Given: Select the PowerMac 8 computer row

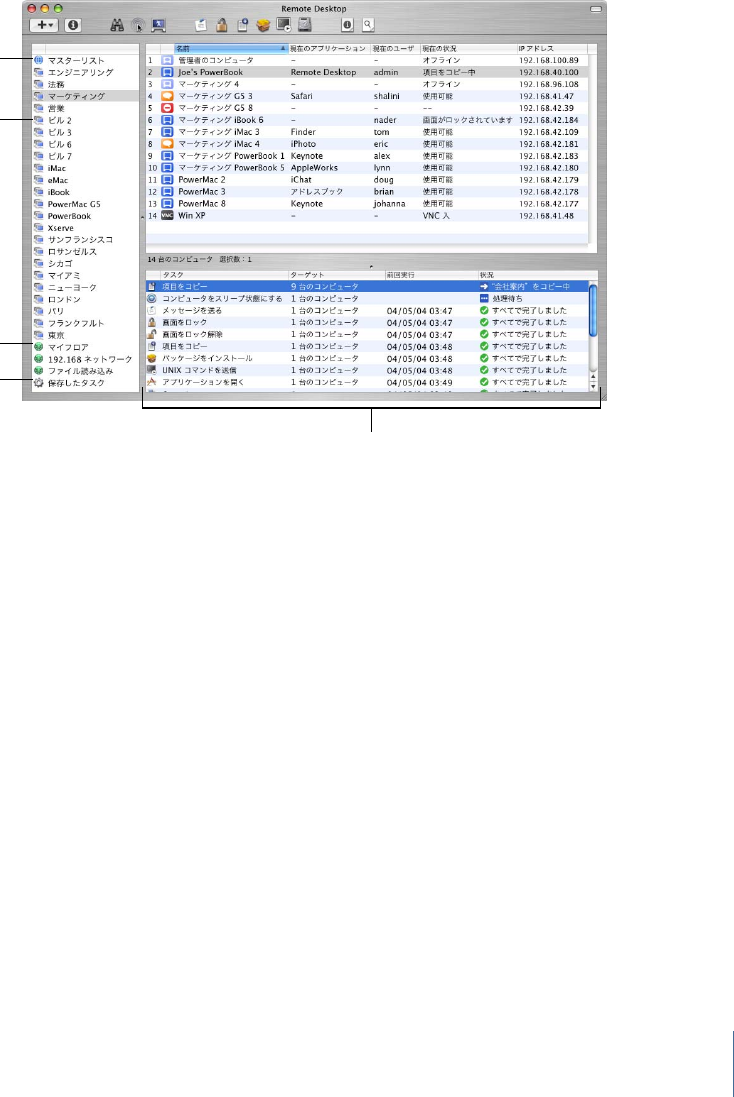Looking at the screenshot, I should [367, 204].
